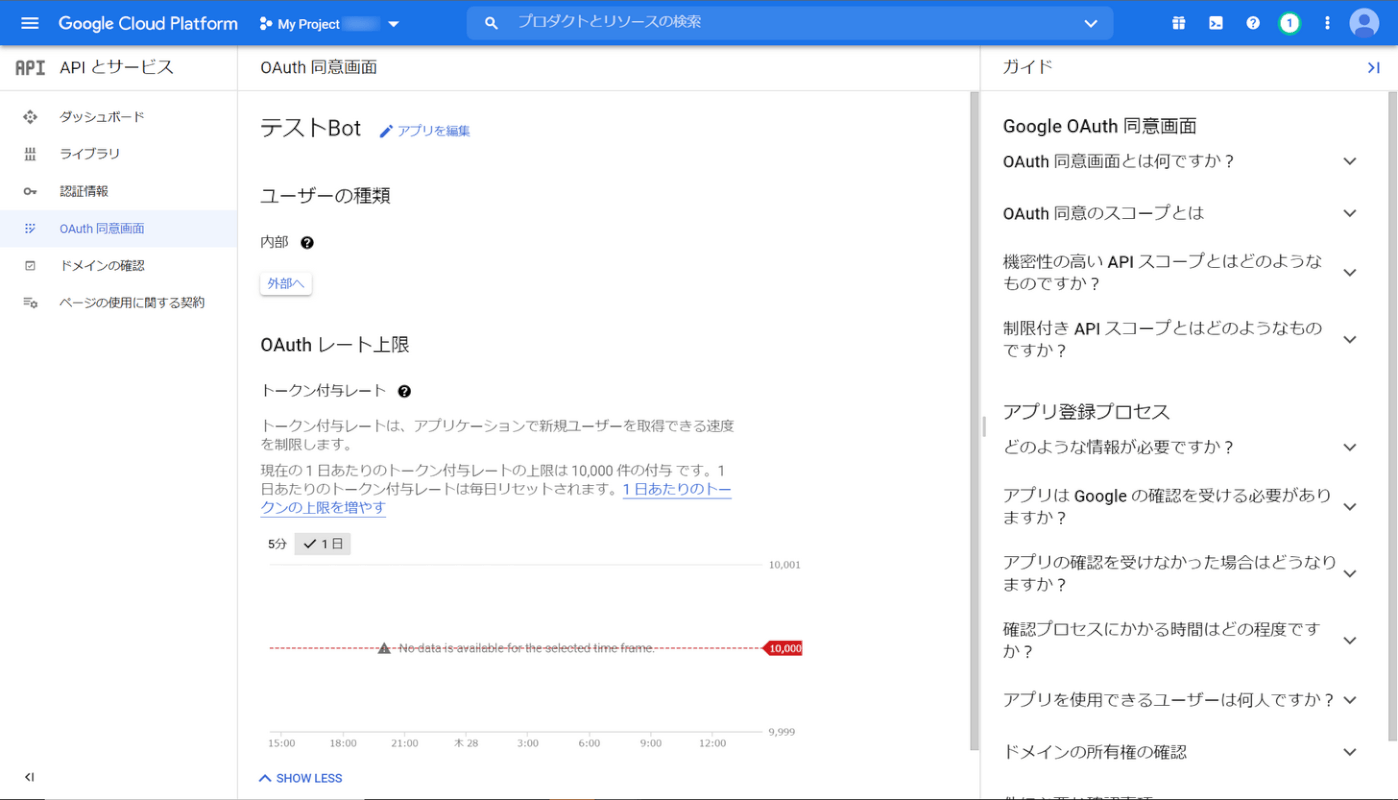Click the warning triangle in the chart
This screenshot has width=1398, height=800.
pyautogui.click(x=384, y=648)
